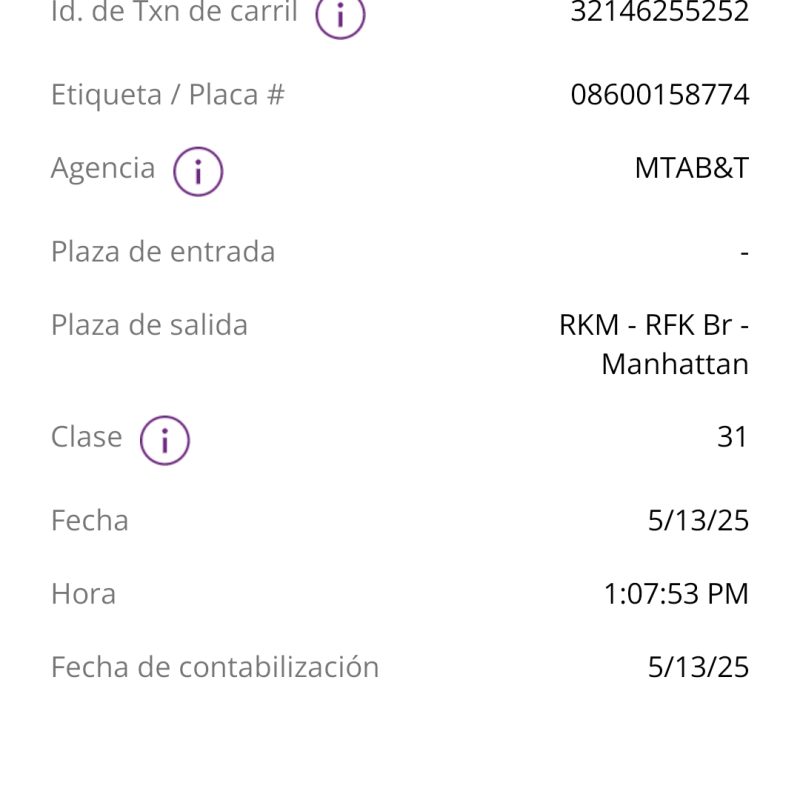
Task: Tap the Plaza de salida label
Action: [x=149, y=325]
